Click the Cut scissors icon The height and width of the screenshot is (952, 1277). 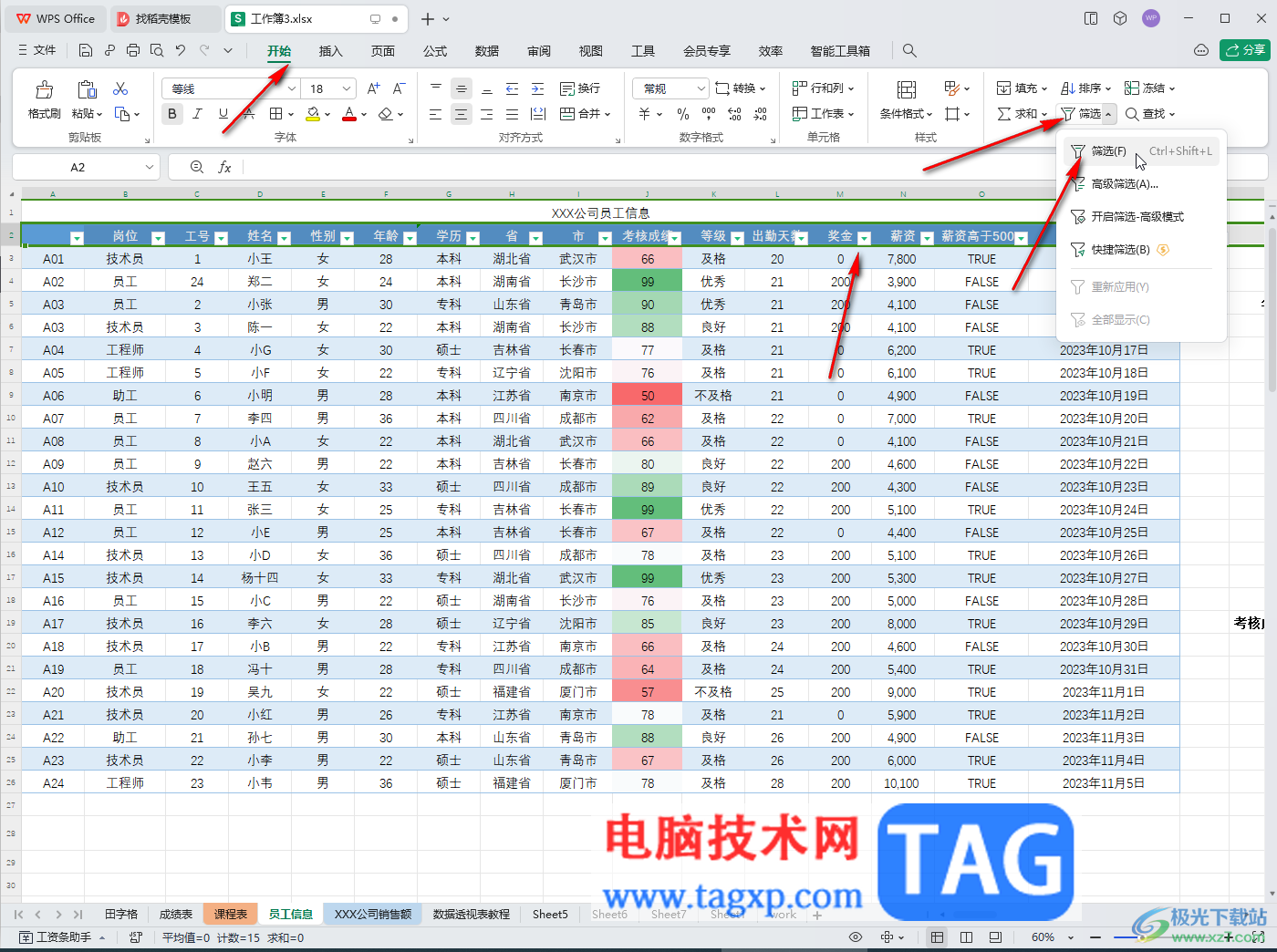click(120, 88)
